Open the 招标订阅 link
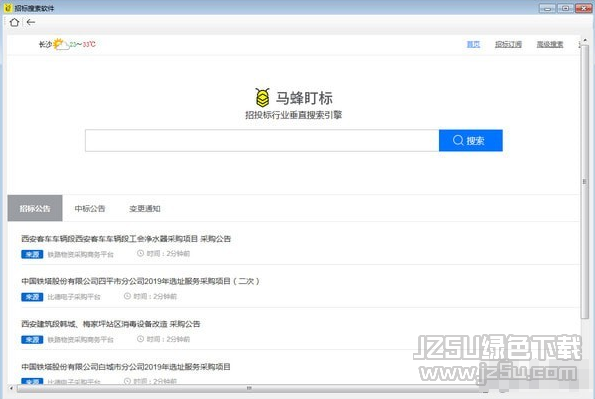The height and width of the screenshot is (399, 595). point(508,44)
